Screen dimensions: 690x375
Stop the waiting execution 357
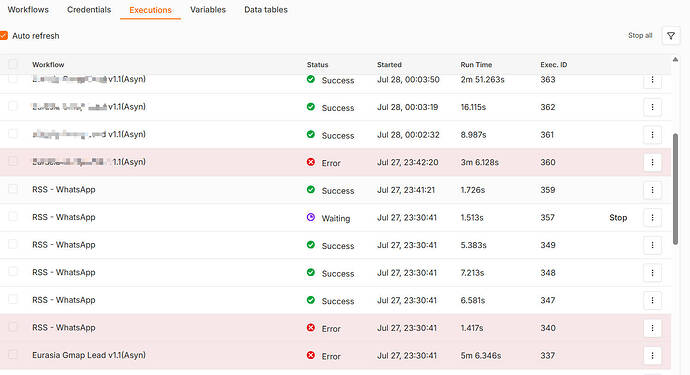(618, 217)
